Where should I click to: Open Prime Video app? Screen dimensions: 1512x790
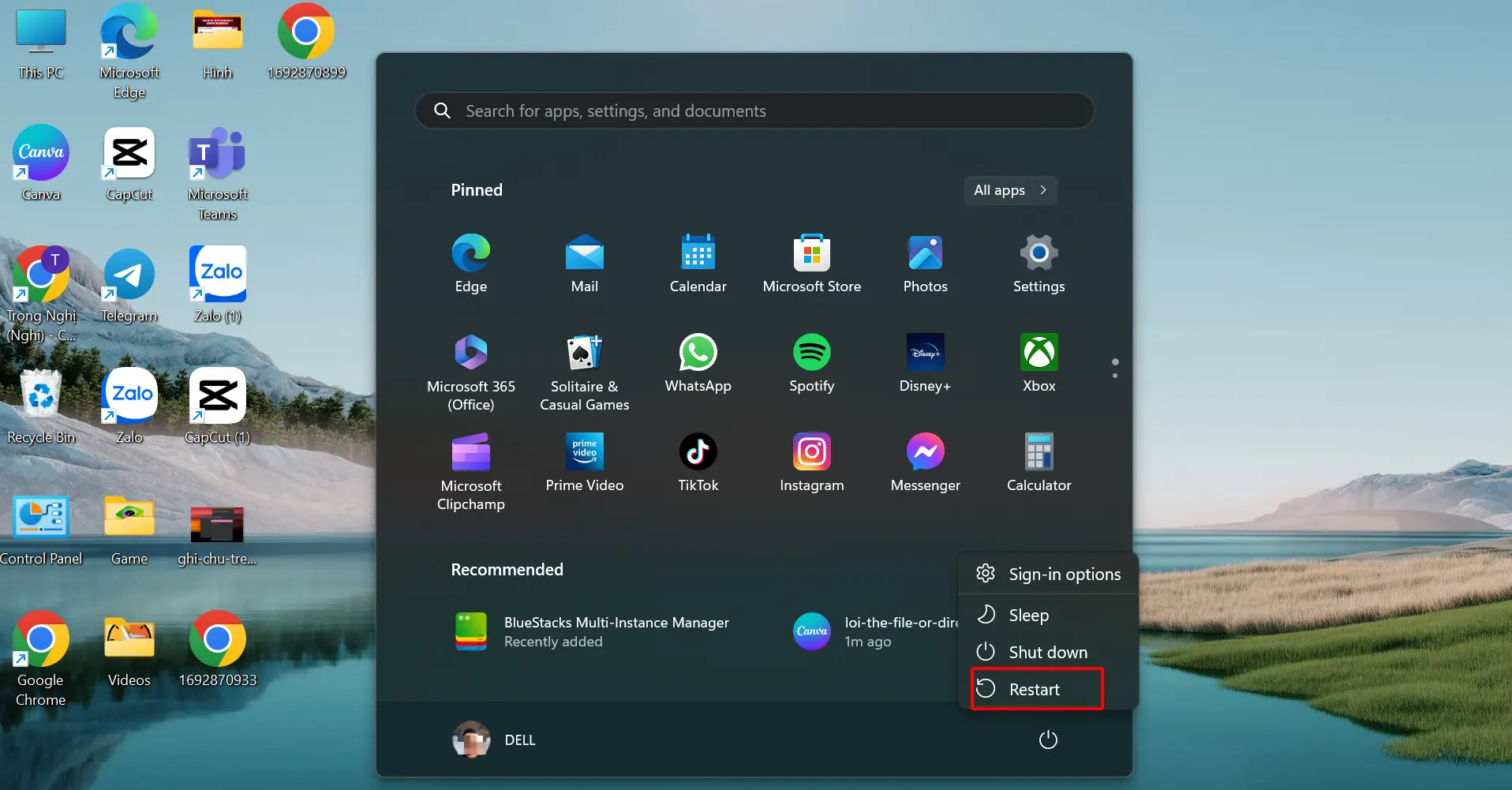click(x=585, y=462)
